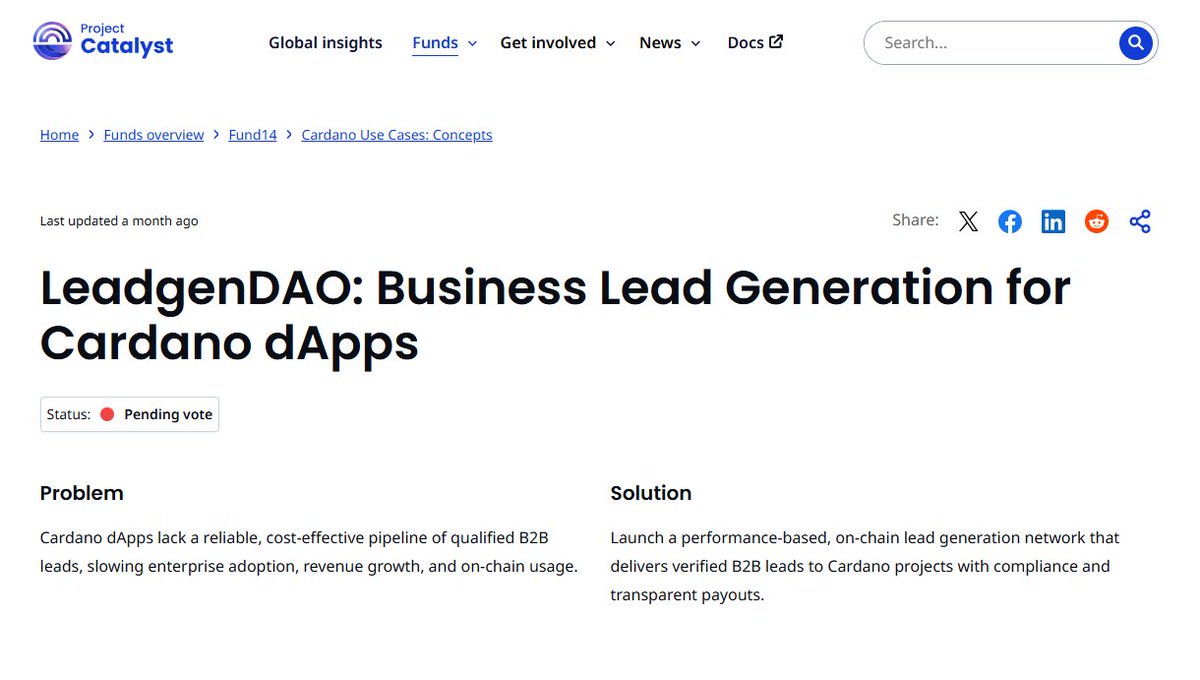Image resolution: width=1200 pixels, height=680 pixels.
Task: Click the LeadgenDAO proposal title
Action: tap(555, 315)
